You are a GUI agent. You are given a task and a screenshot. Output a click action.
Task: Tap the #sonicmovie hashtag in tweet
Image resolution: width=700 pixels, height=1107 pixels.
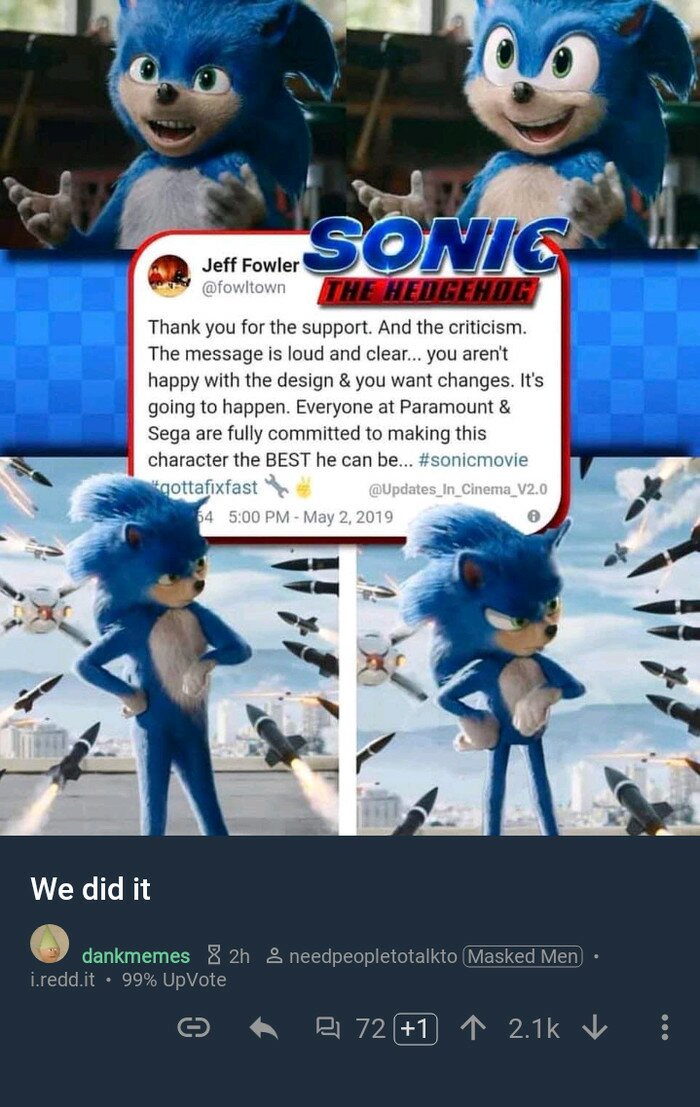[x=473, y=460]
